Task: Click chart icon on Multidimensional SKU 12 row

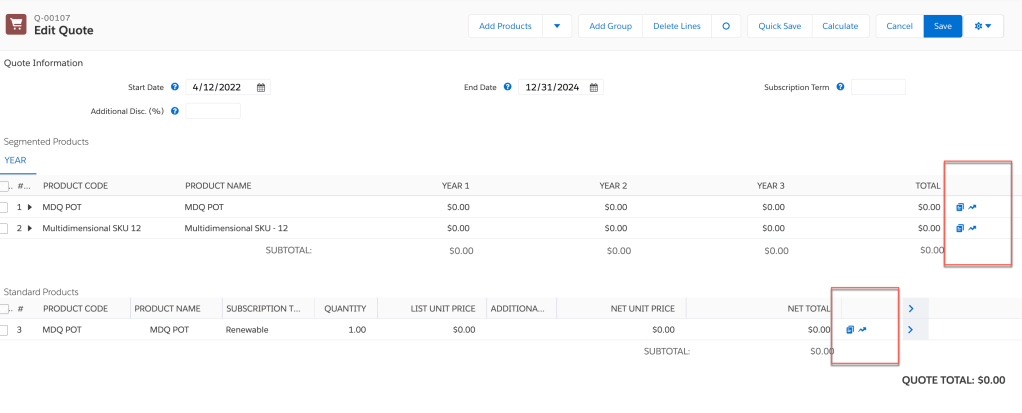Action: pyautogui.click(x=972, y=228)
